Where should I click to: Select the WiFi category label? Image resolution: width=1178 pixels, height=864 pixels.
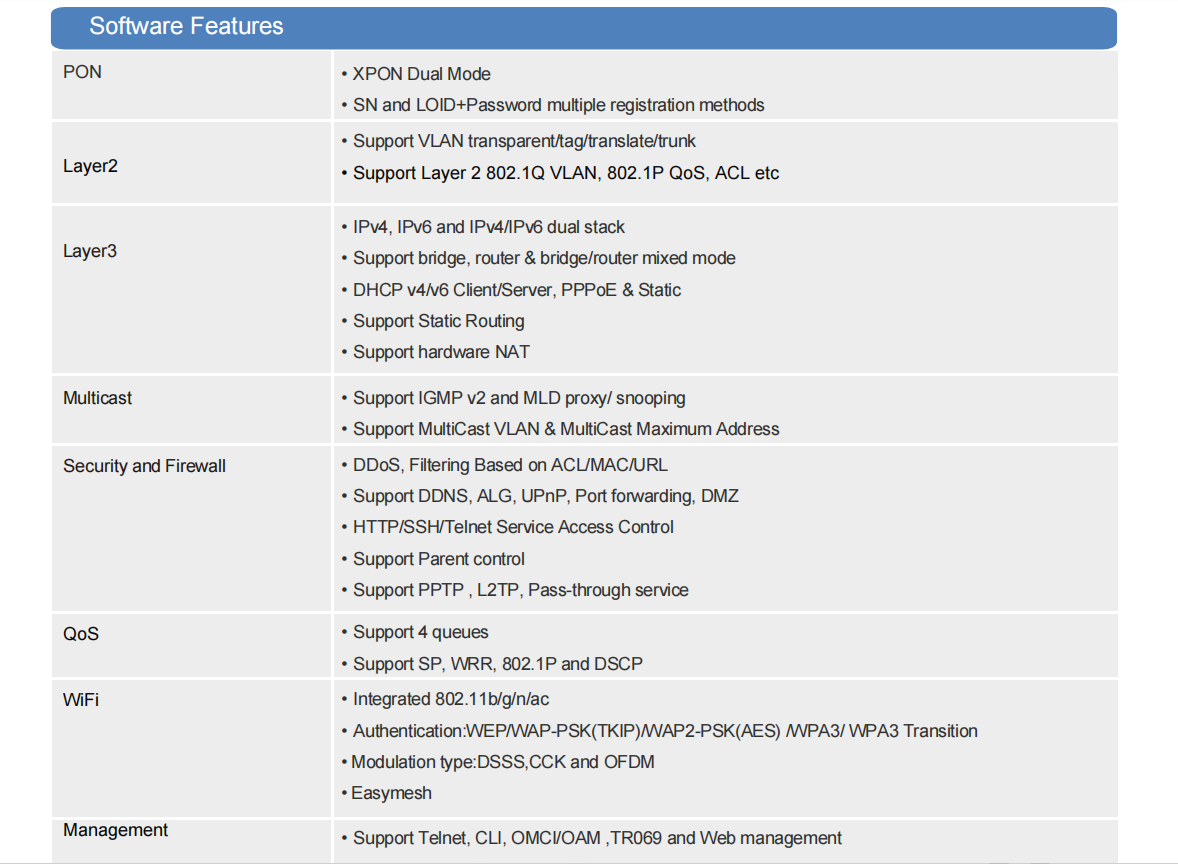81,700
